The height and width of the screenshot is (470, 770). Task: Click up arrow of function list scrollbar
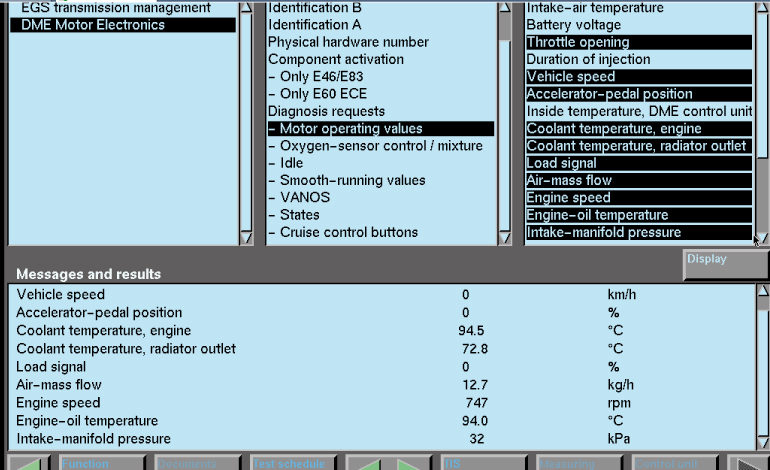[504, 7]
